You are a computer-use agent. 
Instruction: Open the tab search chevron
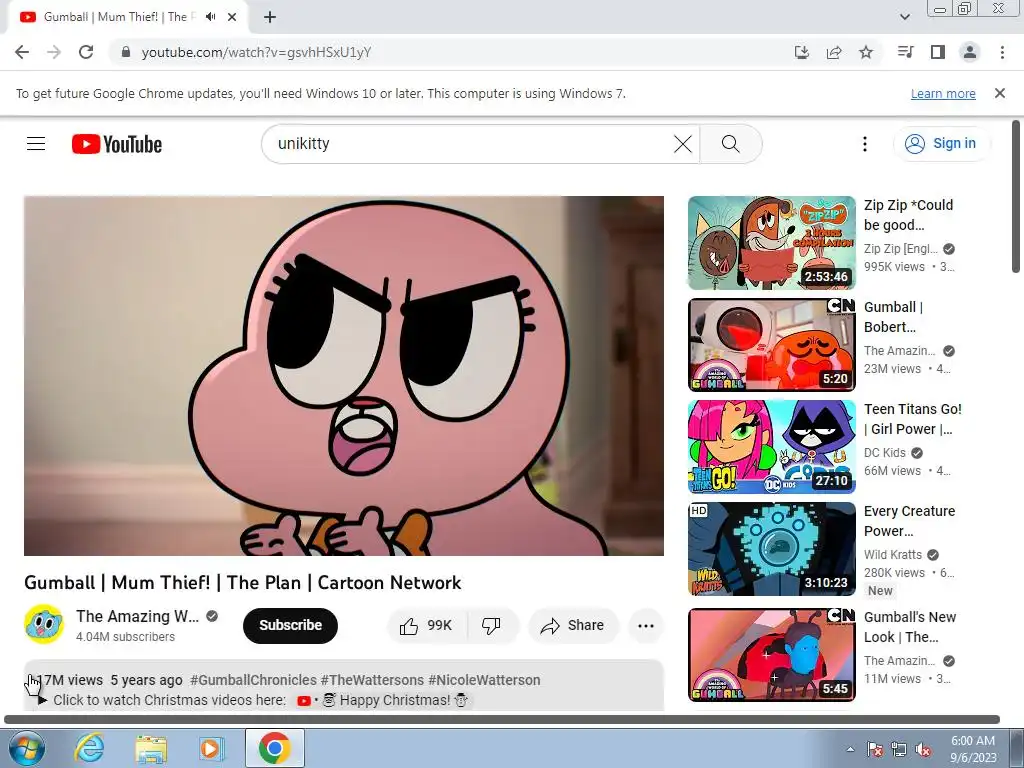(904, 17)
